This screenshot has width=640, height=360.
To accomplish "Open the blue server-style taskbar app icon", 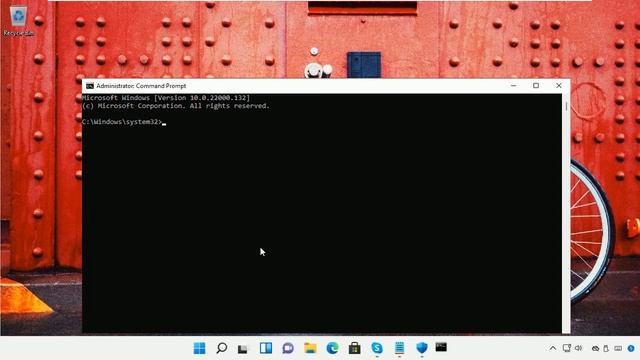I will [x=399, y=348].
